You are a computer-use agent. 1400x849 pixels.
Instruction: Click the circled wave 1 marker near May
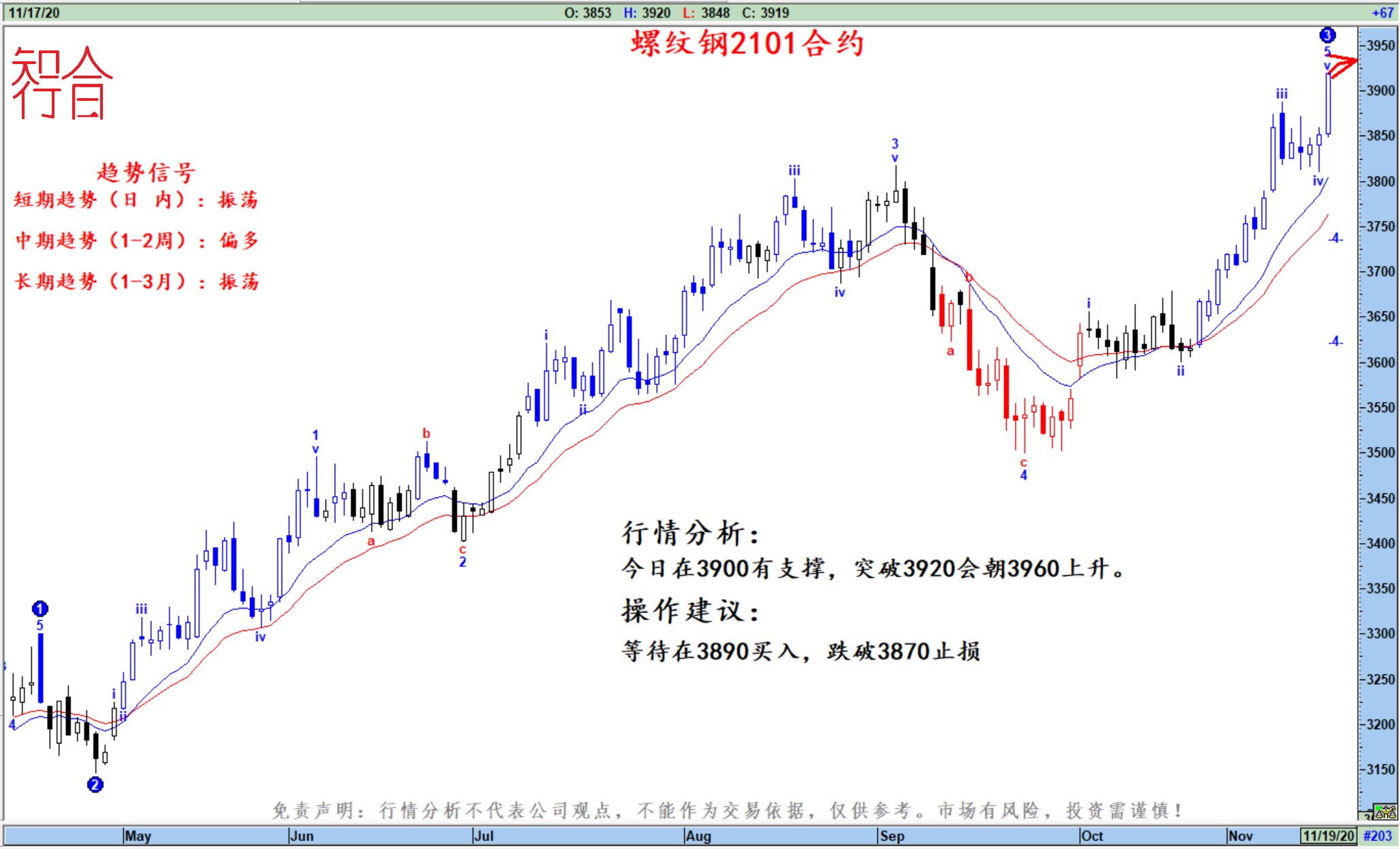[x=40, y=608]
